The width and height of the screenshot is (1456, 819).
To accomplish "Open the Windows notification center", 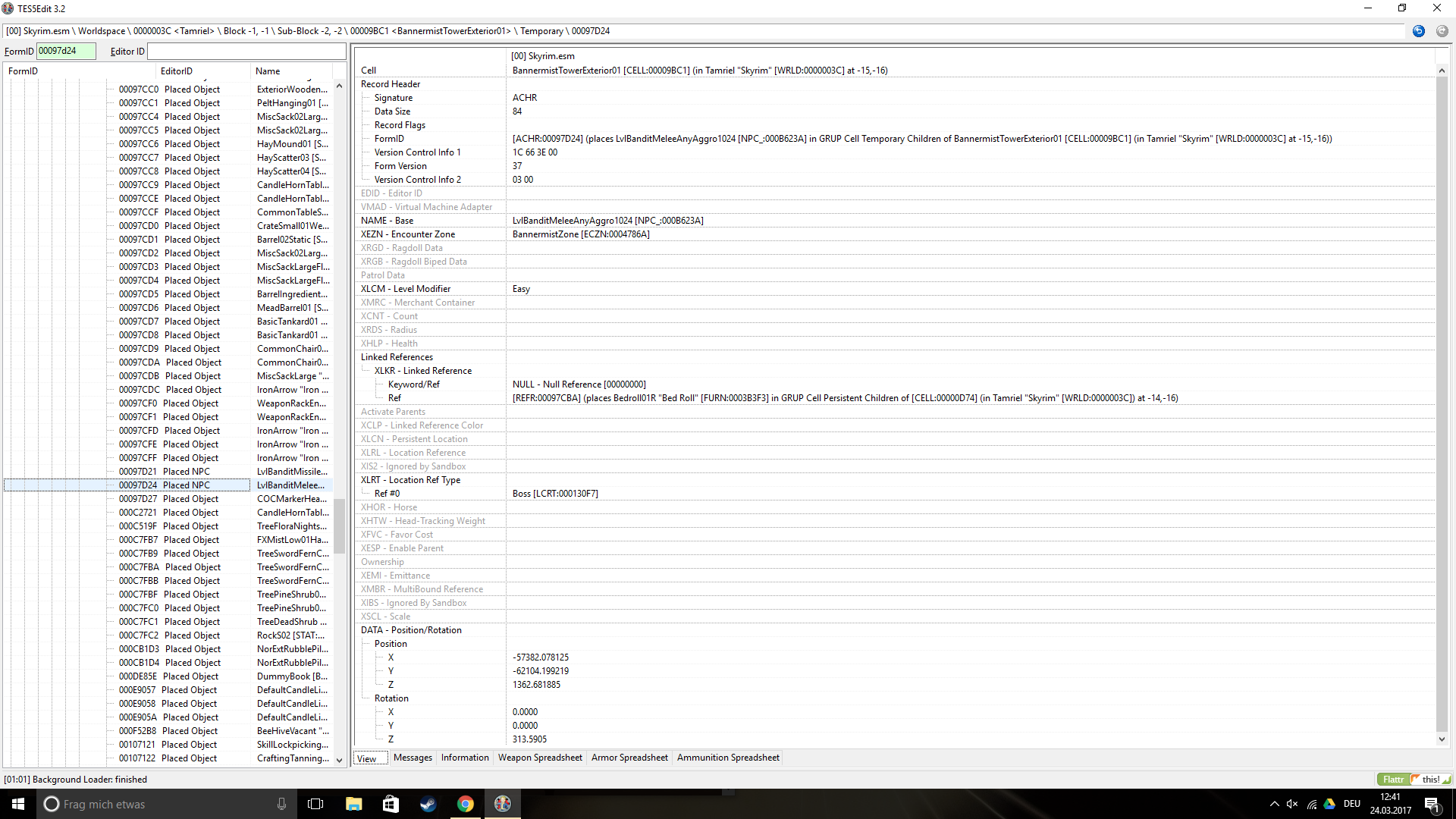I will click(1432, 804).
